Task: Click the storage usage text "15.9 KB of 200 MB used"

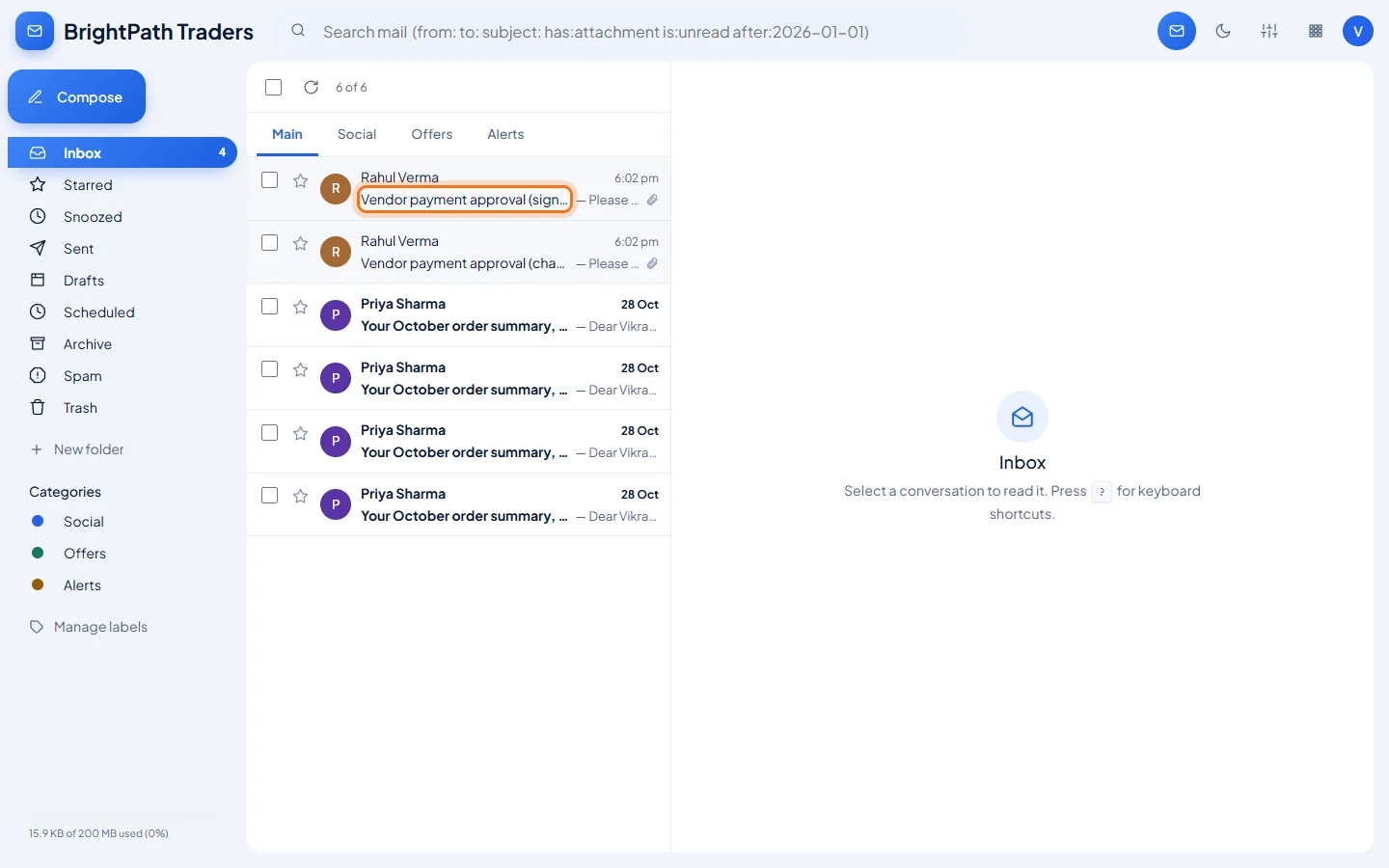Action: (x=98, y=833)
